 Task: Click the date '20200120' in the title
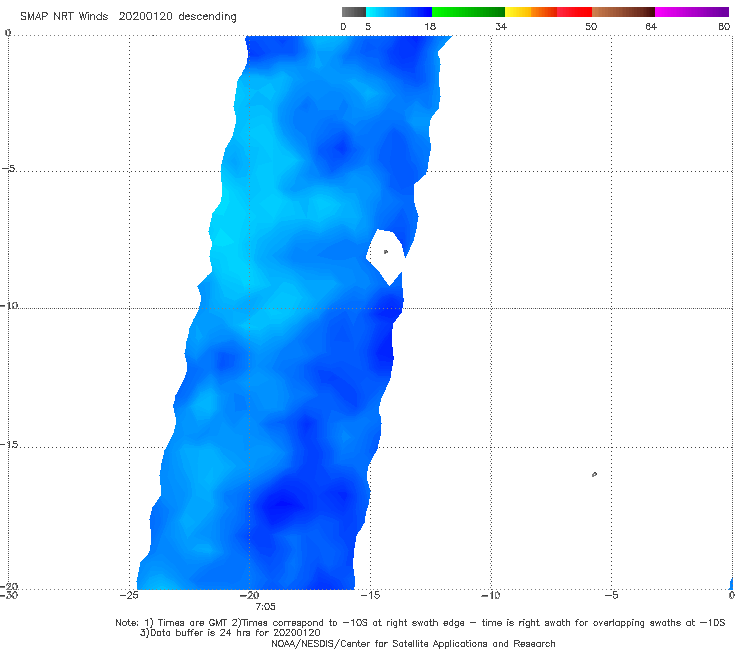[145, 16]
